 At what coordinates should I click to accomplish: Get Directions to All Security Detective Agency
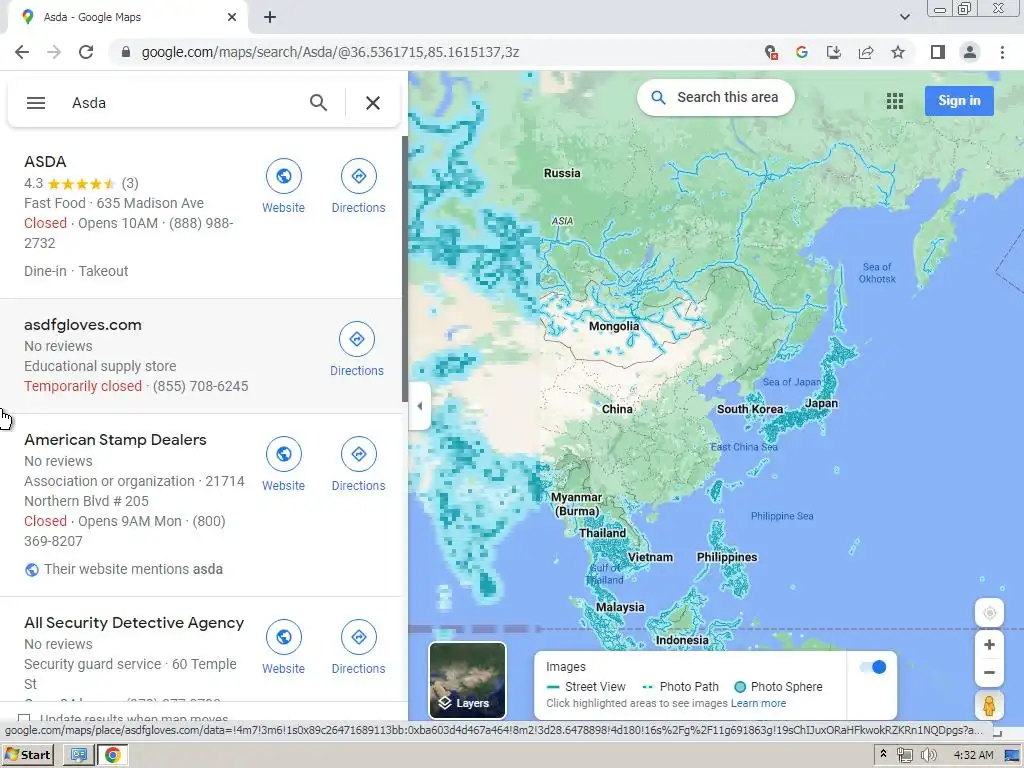pyautogui.click(x=359, y=647)
